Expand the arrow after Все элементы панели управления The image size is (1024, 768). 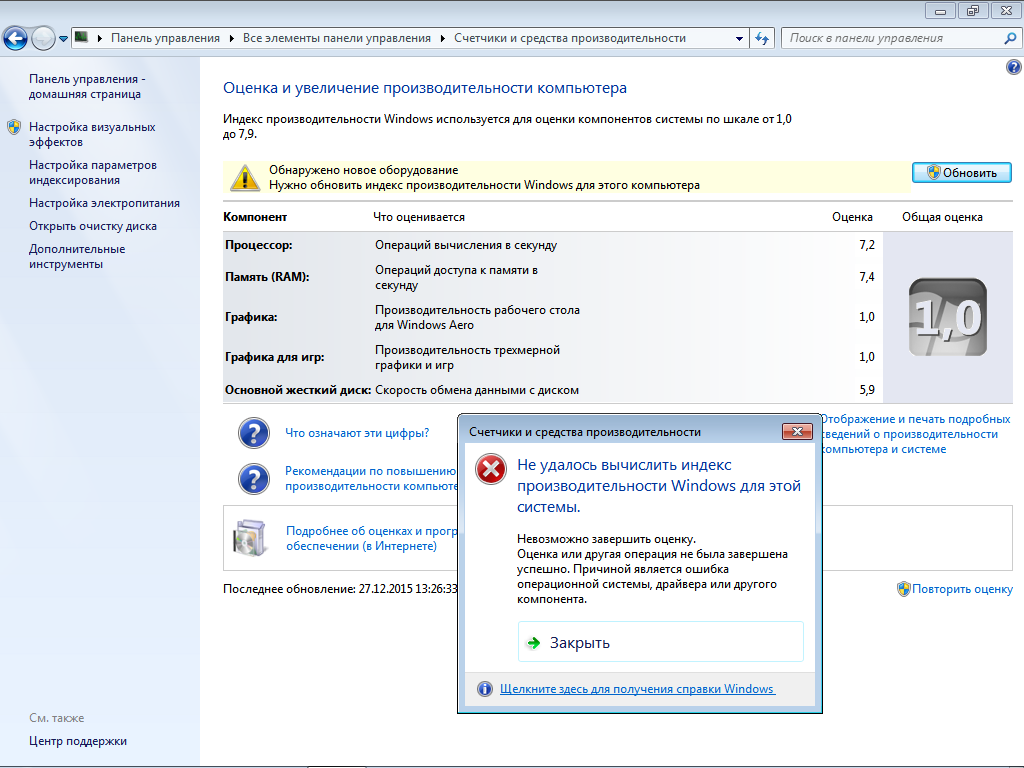point(442,38)
